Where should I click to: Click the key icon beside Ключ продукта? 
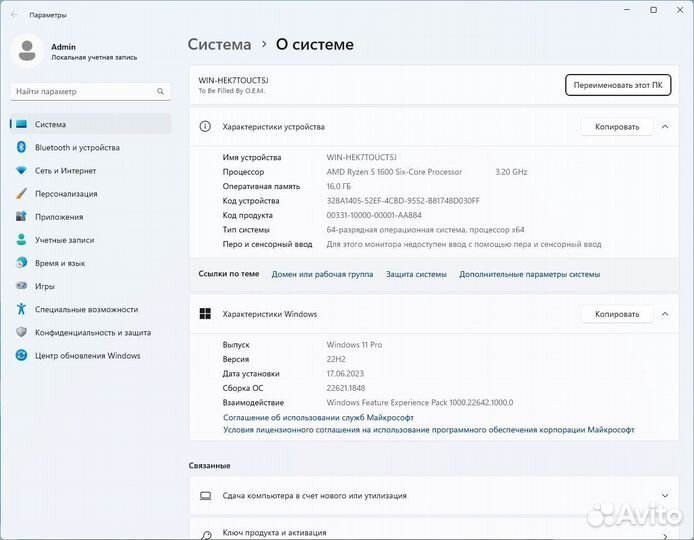point(206,535)
